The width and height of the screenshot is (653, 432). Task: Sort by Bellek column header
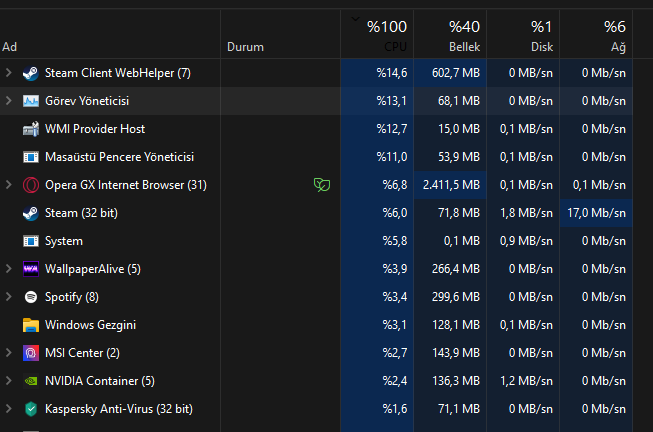(x=450, y=34)
